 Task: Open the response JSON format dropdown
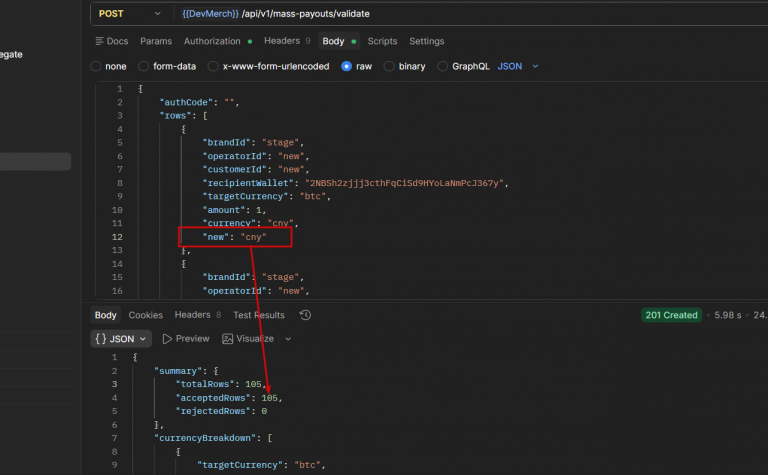[121, 339]
